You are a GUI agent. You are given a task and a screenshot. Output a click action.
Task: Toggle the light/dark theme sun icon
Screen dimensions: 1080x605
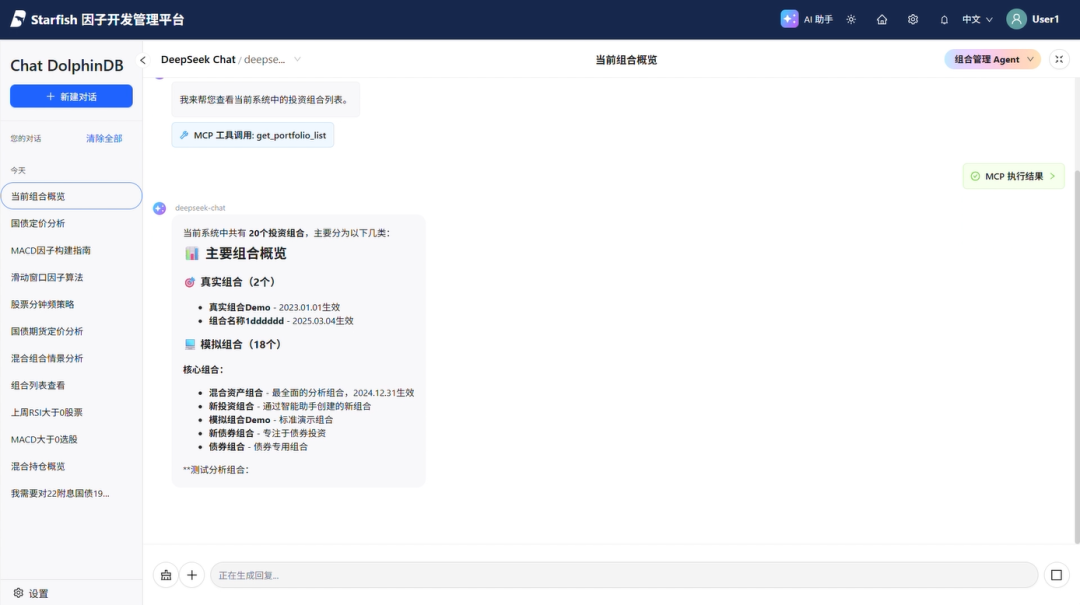pyautogui.click(x=851, y=19)
